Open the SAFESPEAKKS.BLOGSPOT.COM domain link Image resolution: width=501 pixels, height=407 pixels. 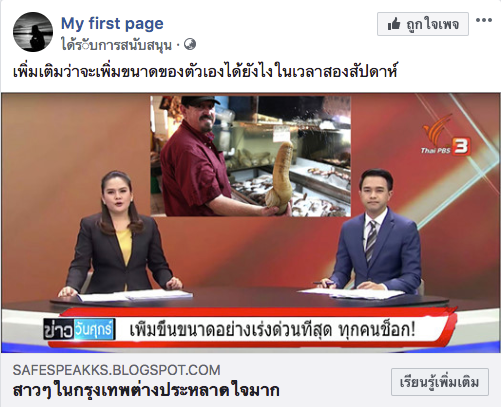tap(116, 370)
